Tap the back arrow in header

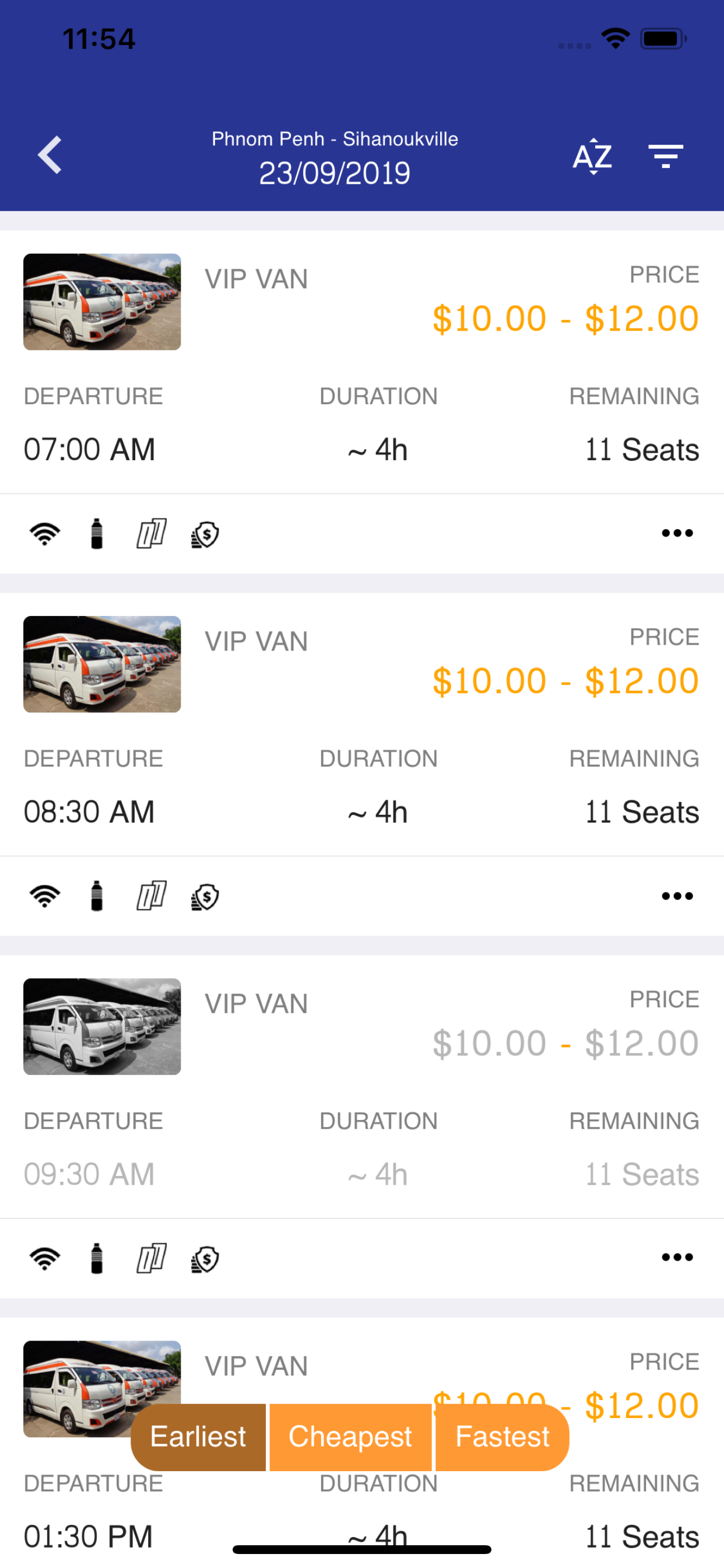(x=50, y=155)
